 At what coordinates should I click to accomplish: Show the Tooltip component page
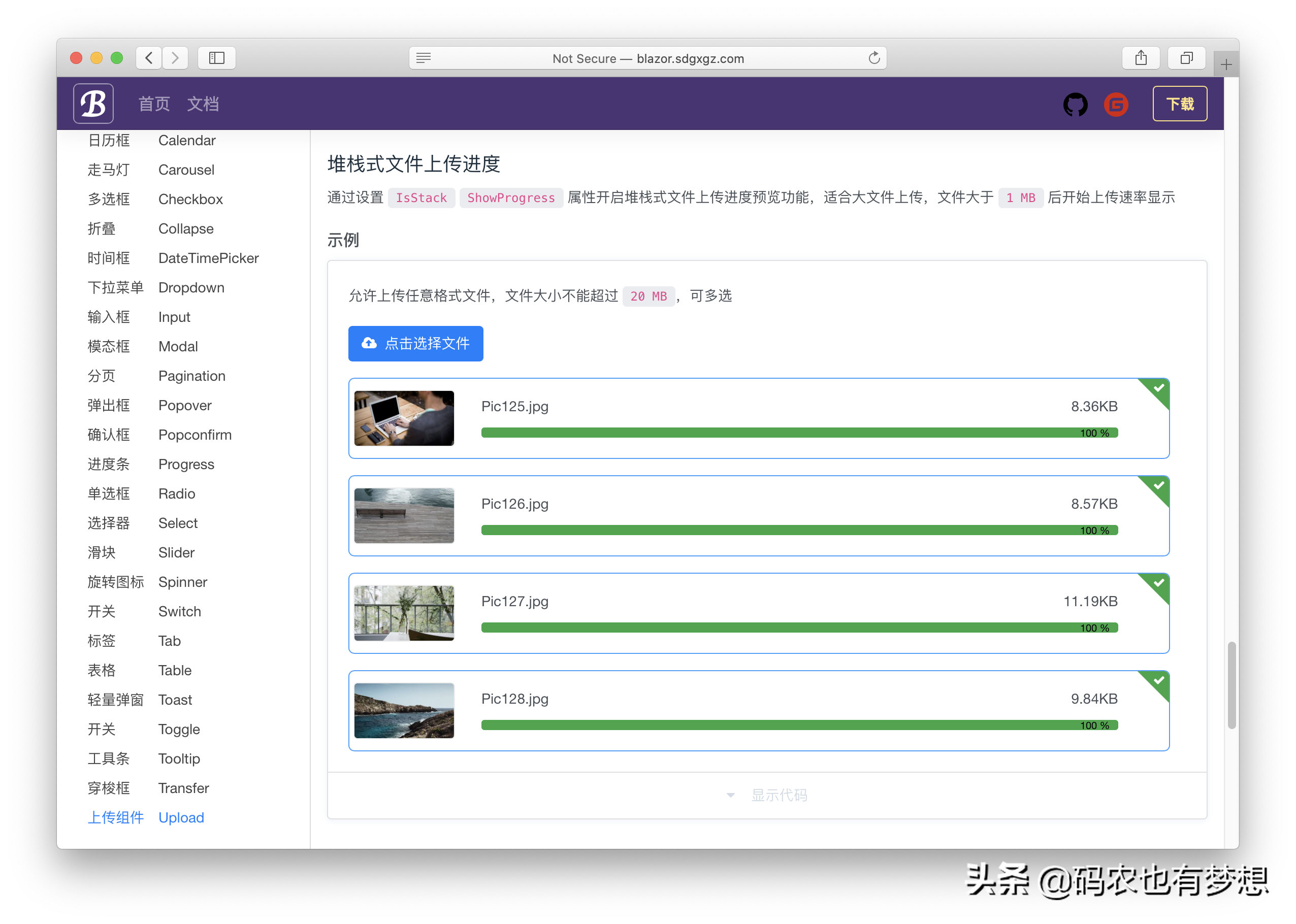(x=179, y=759)
